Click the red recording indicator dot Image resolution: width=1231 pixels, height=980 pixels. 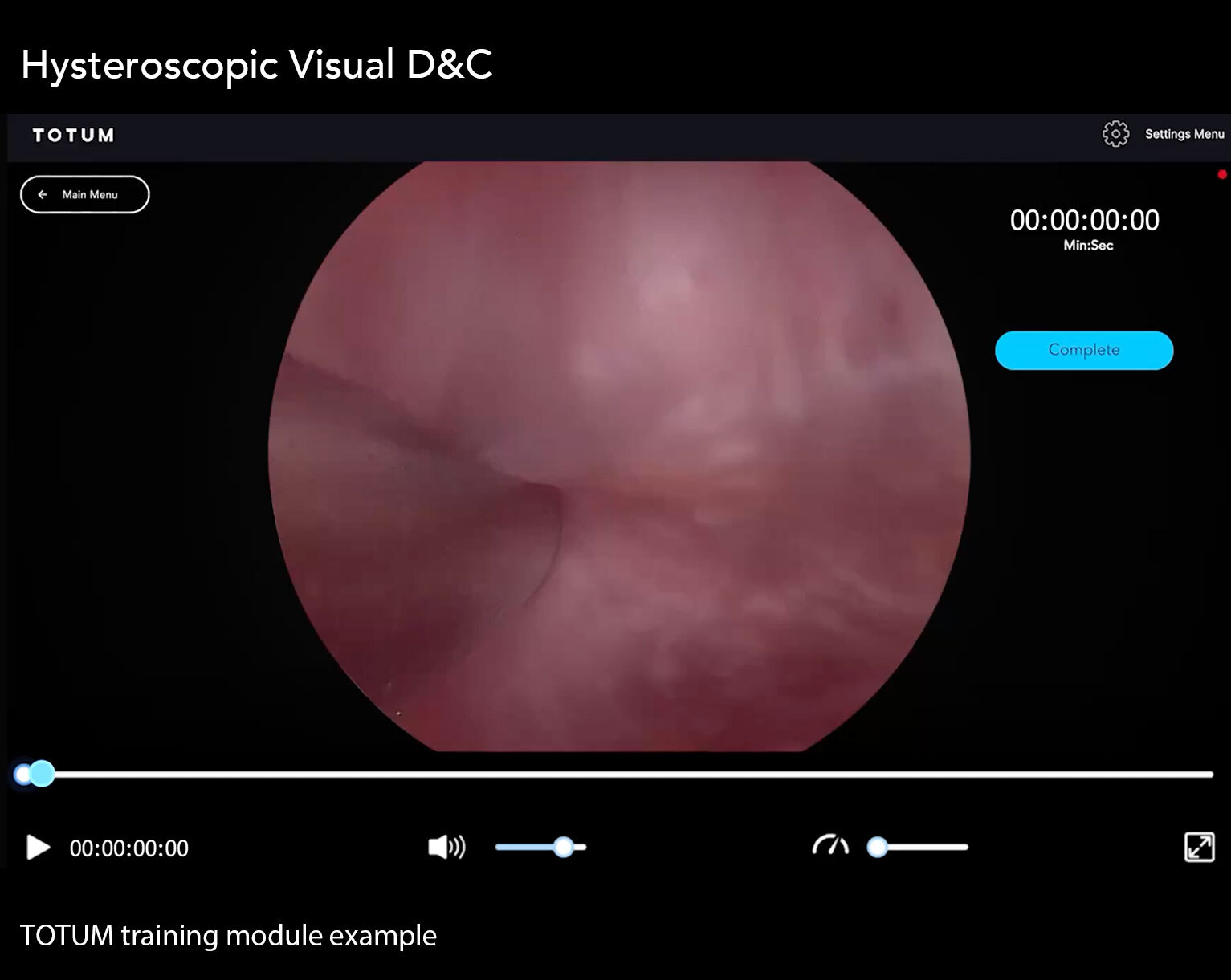point(1222,174)
